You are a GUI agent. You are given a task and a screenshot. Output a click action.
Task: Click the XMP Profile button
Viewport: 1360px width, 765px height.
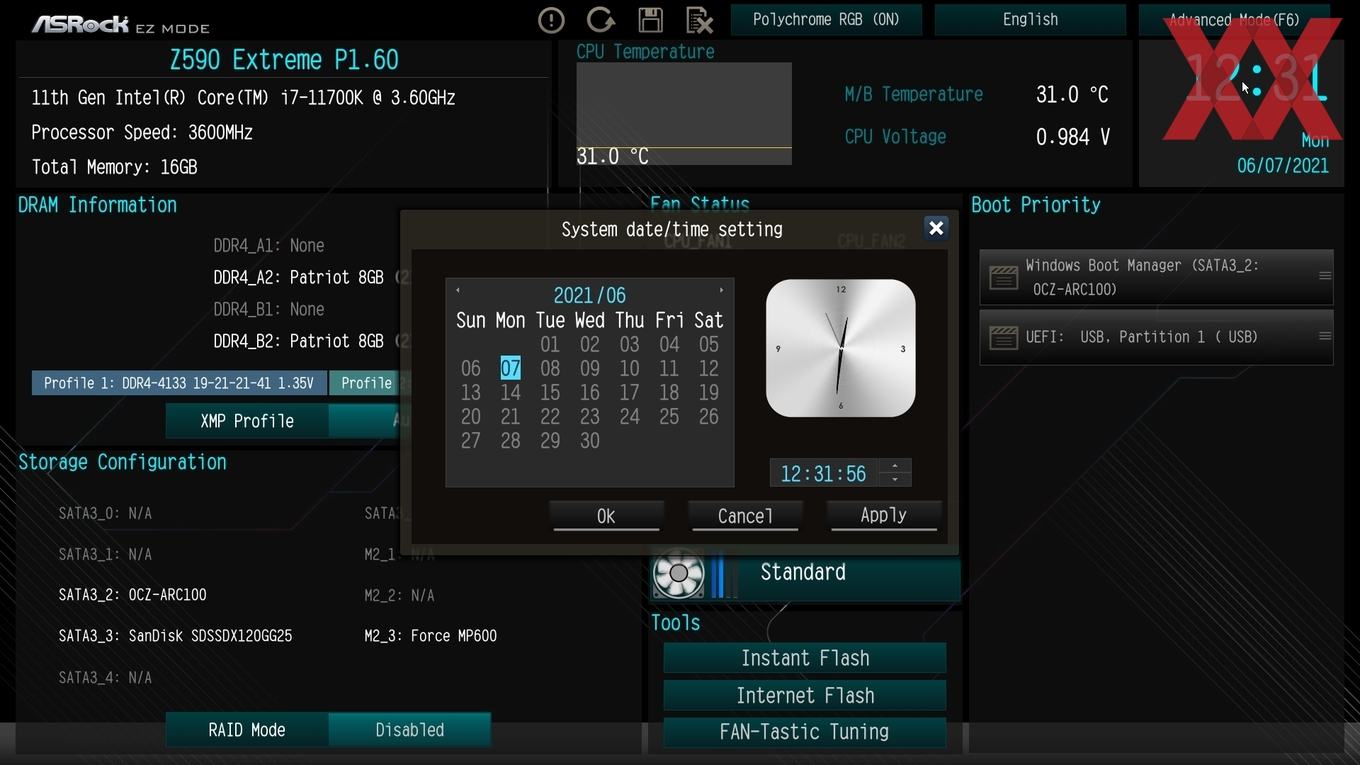[x=247, y=421]
